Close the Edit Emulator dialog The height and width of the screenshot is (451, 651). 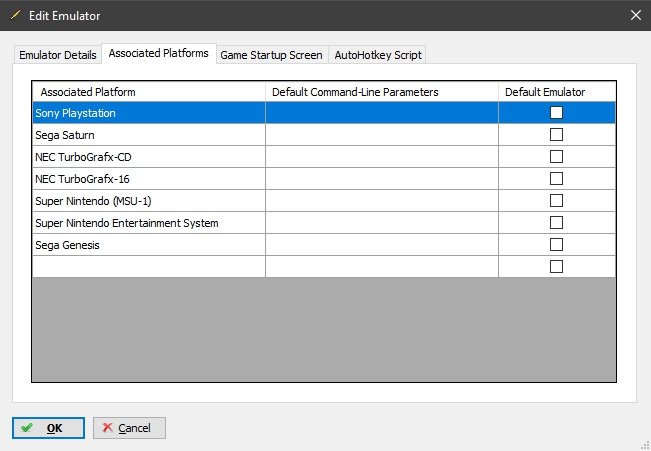click(x=635, y=15)
